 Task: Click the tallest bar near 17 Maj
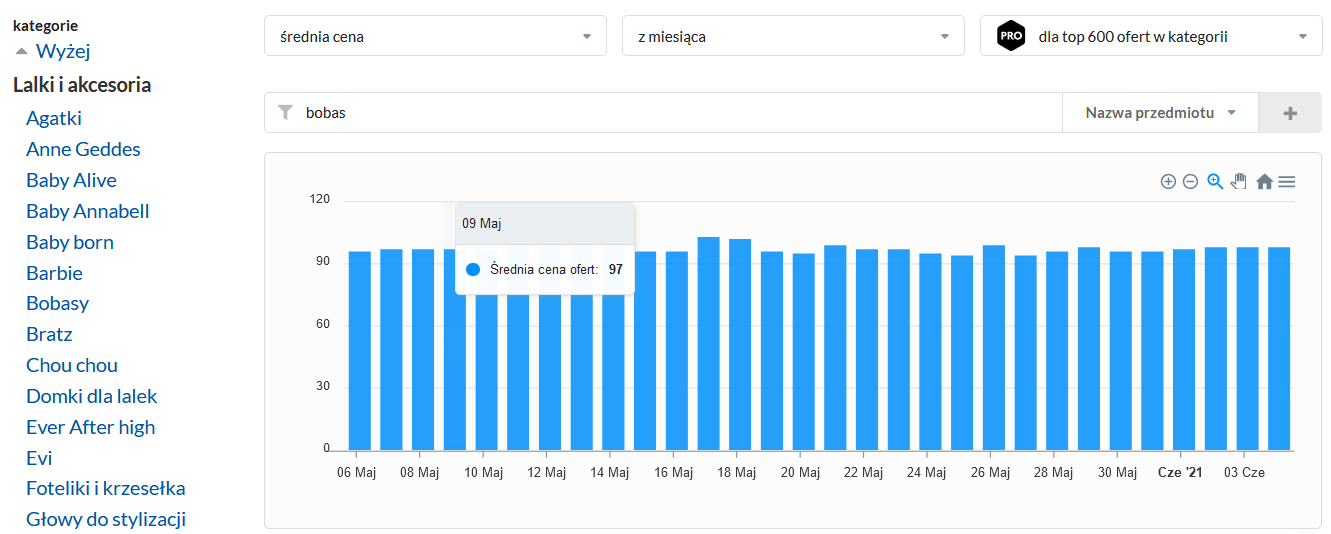click(708, 343)
